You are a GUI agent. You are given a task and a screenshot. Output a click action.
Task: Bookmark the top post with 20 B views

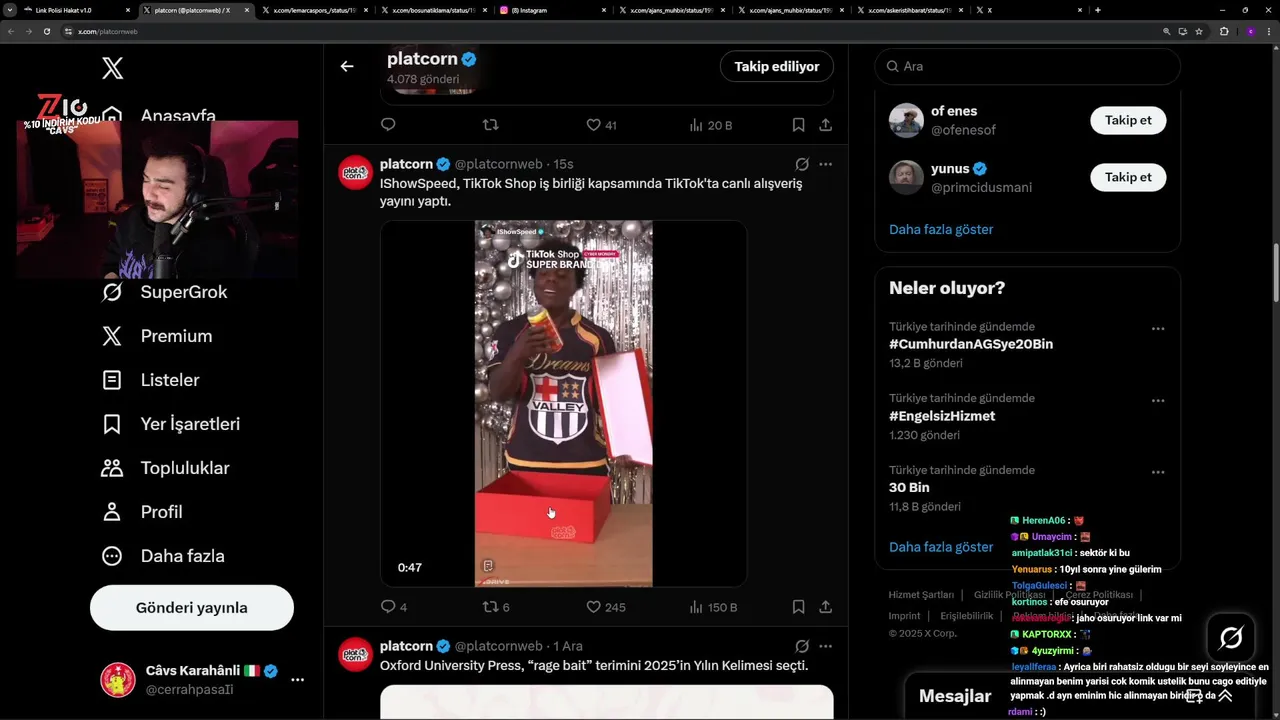coord(798,125)
